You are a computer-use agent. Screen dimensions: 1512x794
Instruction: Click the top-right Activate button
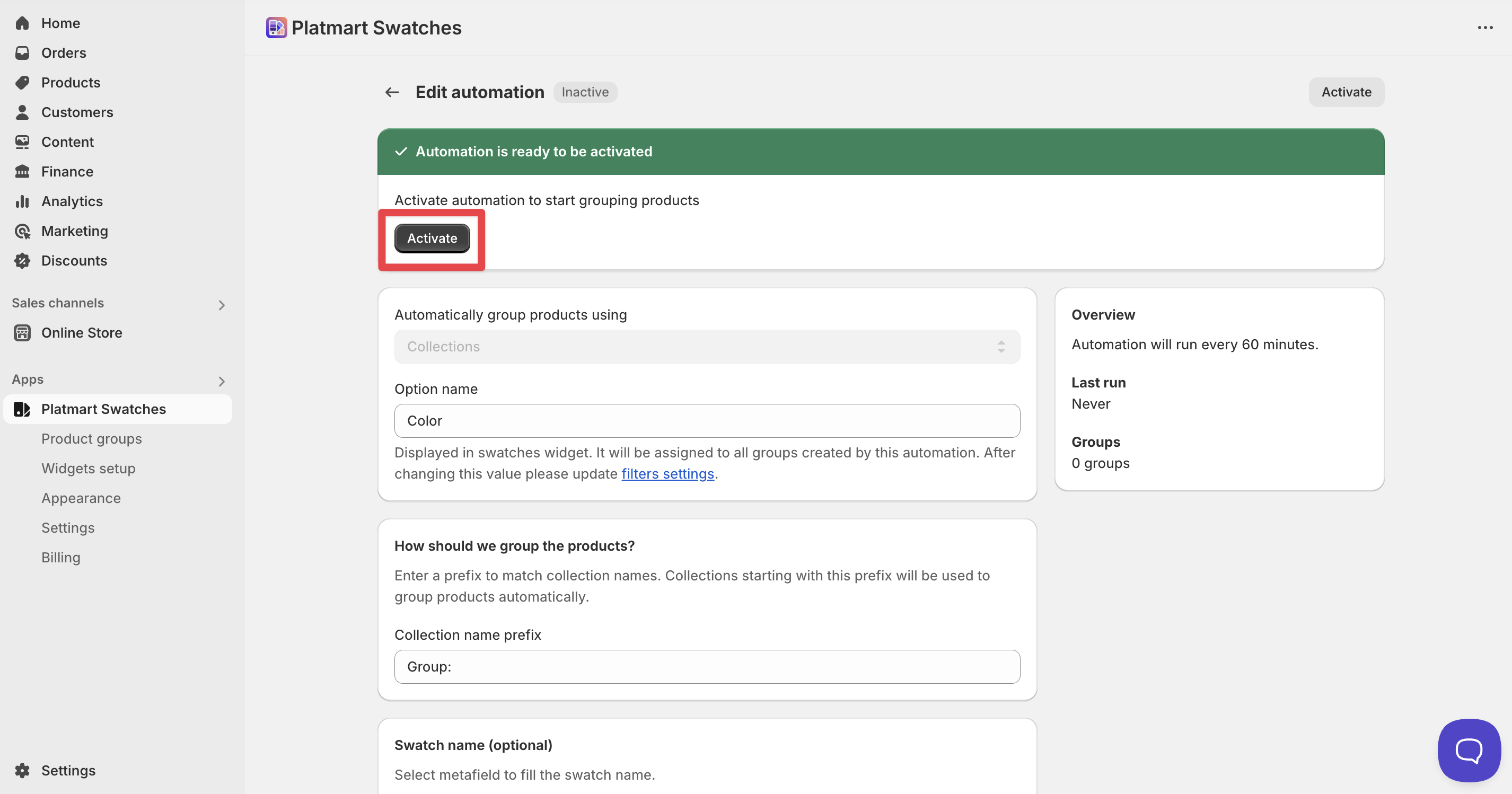1346,92
